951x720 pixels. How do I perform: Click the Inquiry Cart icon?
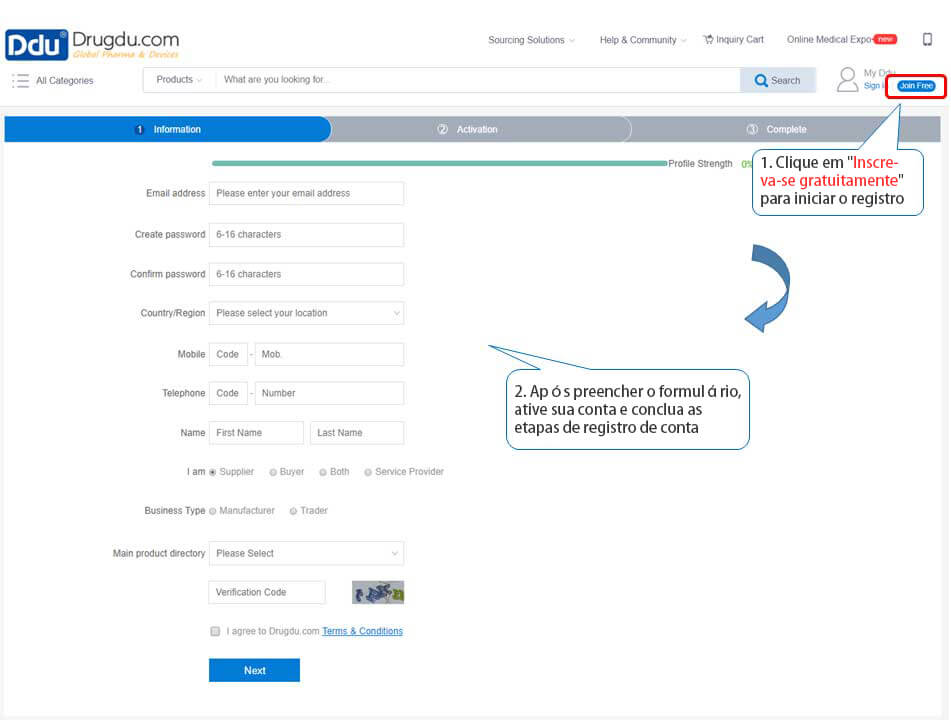click(708, 40)
